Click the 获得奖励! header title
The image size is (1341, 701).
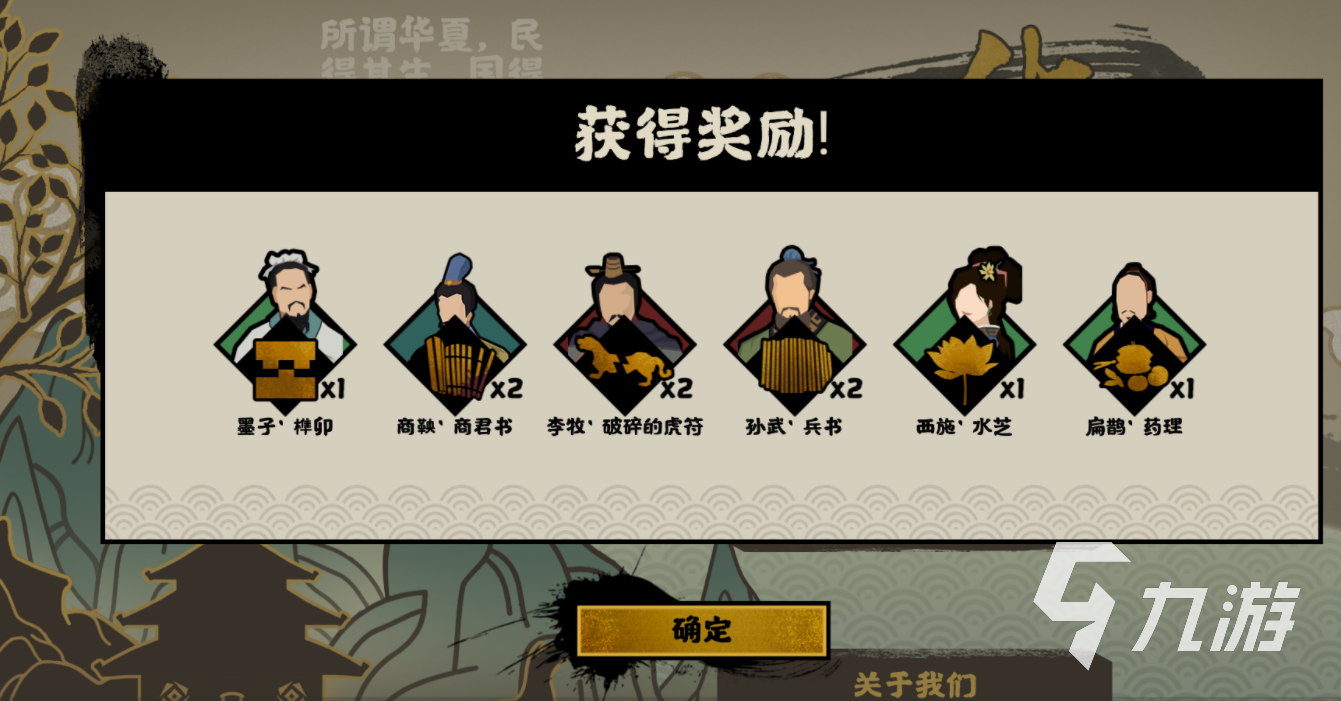703,137
